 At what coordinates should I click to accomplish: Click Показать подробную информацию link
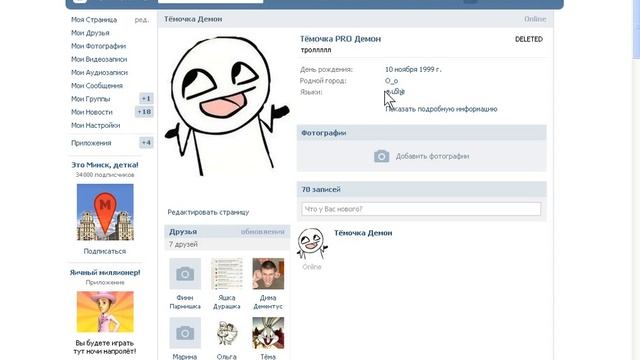(441, 109)
